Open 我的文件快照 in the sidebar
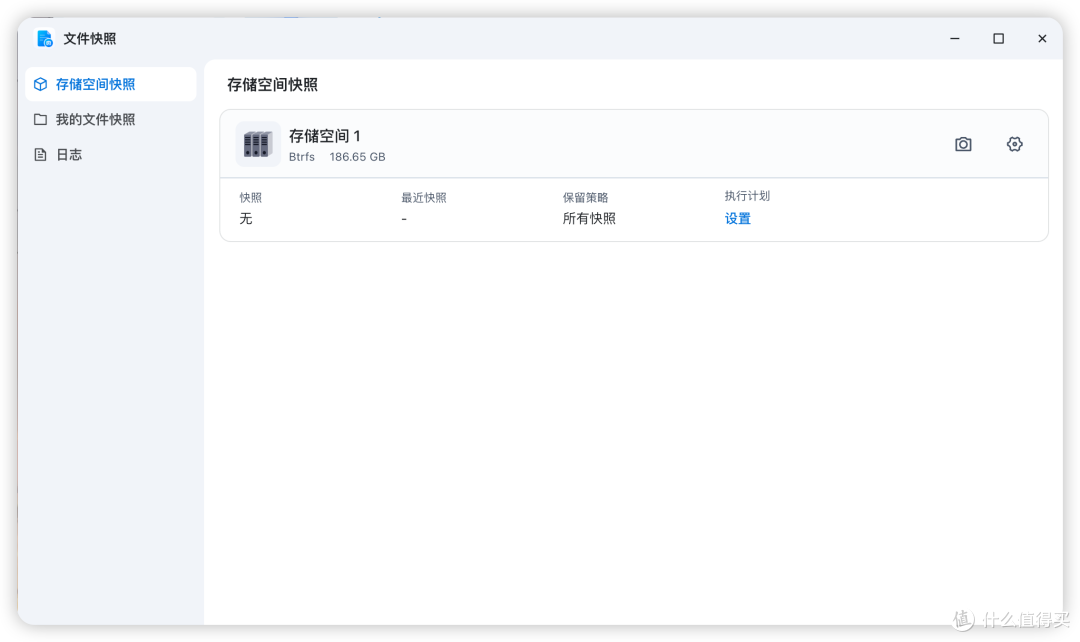This screenshot has width=1080, height=642. click(111, 119)
